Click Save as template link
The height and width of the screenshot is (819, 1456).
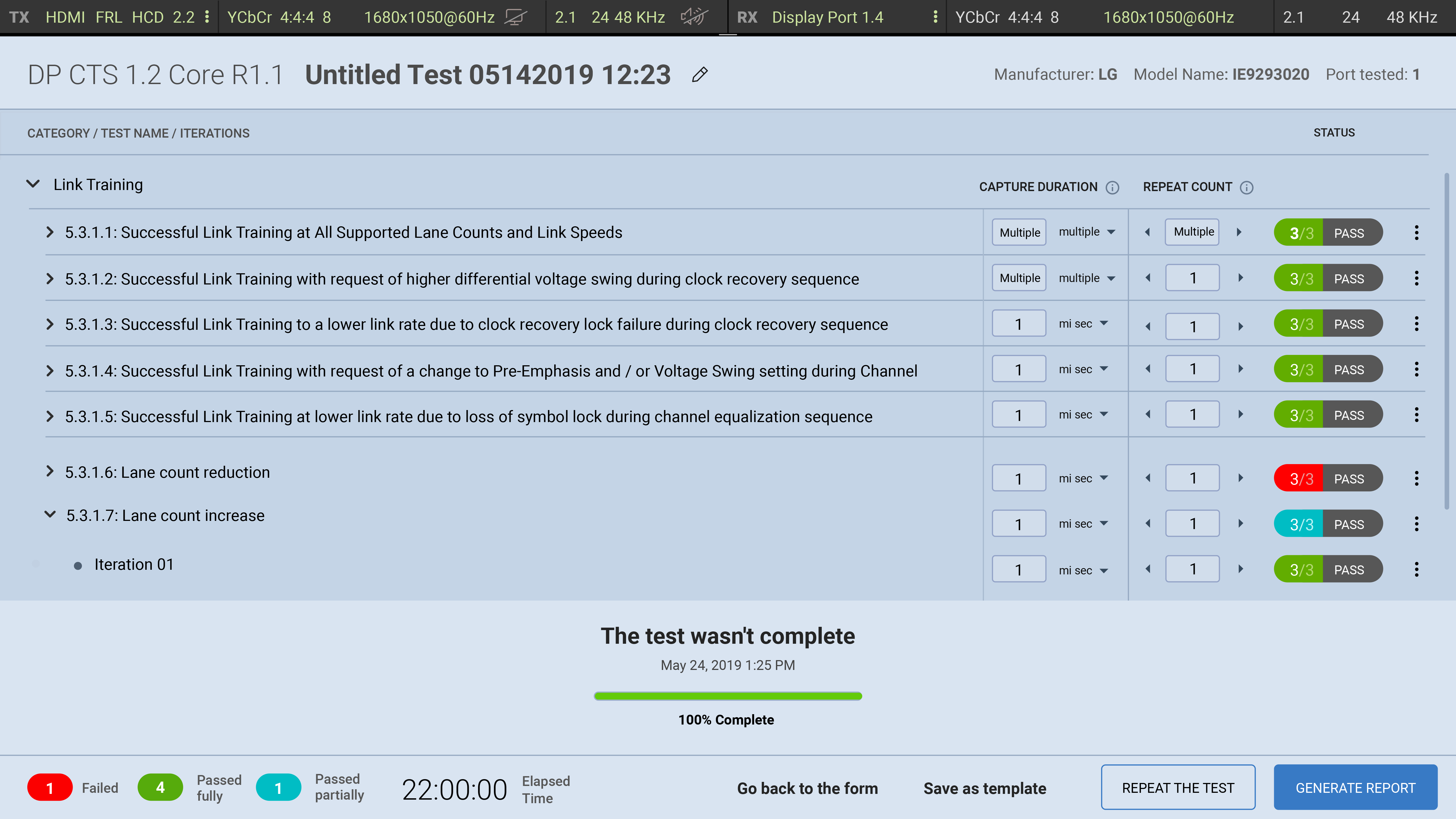pos(984,788)
